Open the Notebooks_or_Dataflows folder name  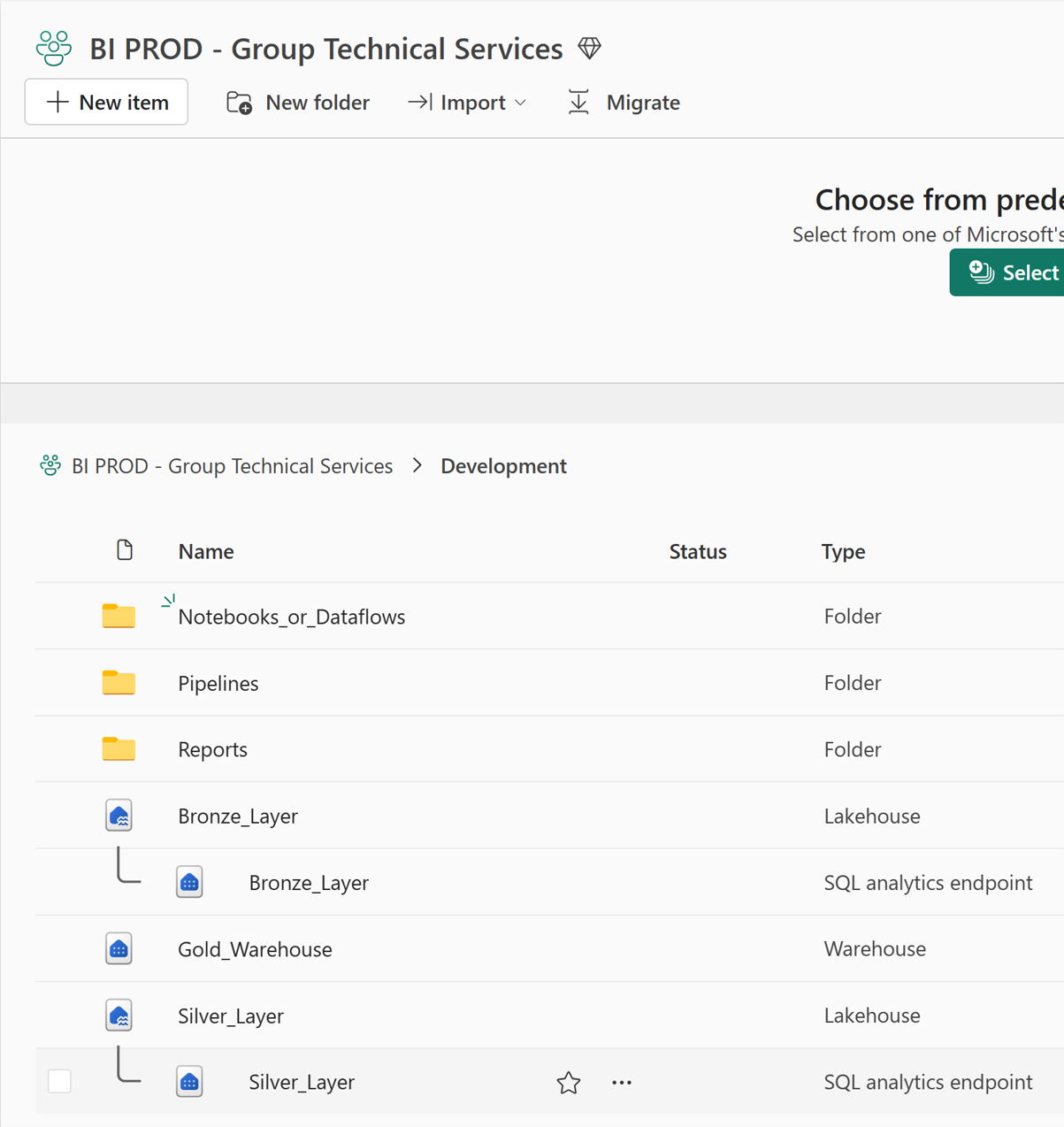[291, 617]
